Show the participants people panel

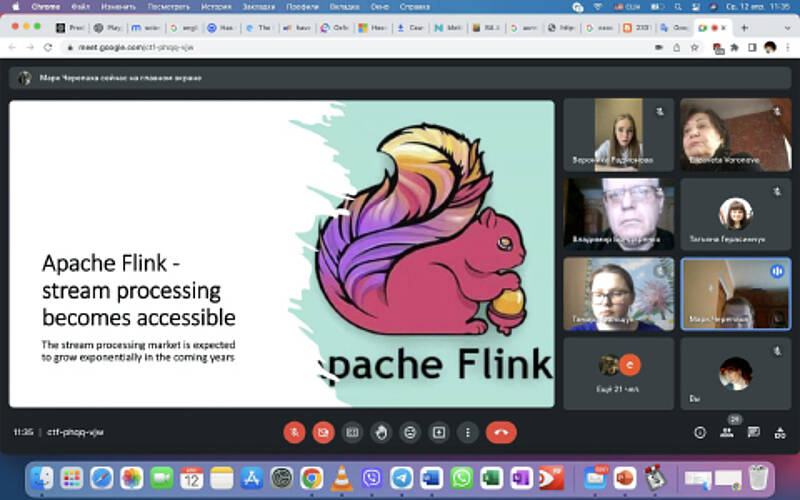[x=727, y=433]
